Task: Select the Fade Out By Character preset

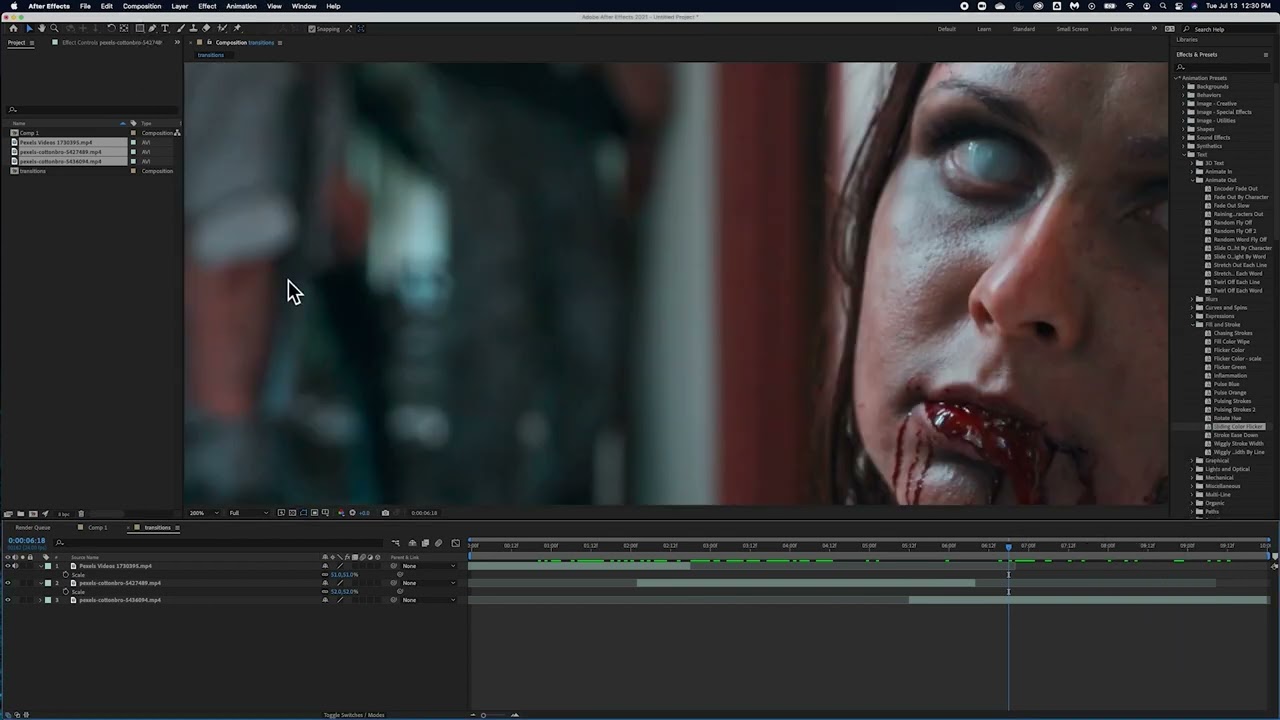Action: click(1241, 197)
